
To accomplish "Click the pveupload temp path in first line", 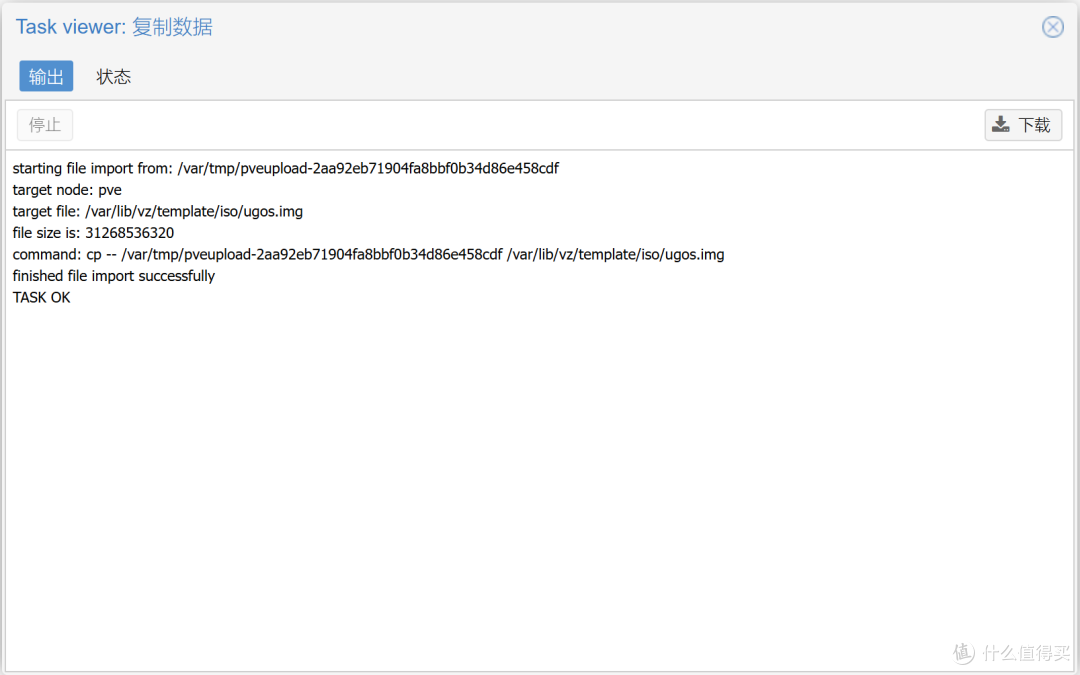I will pyautogui.click(x=368, y=169).
